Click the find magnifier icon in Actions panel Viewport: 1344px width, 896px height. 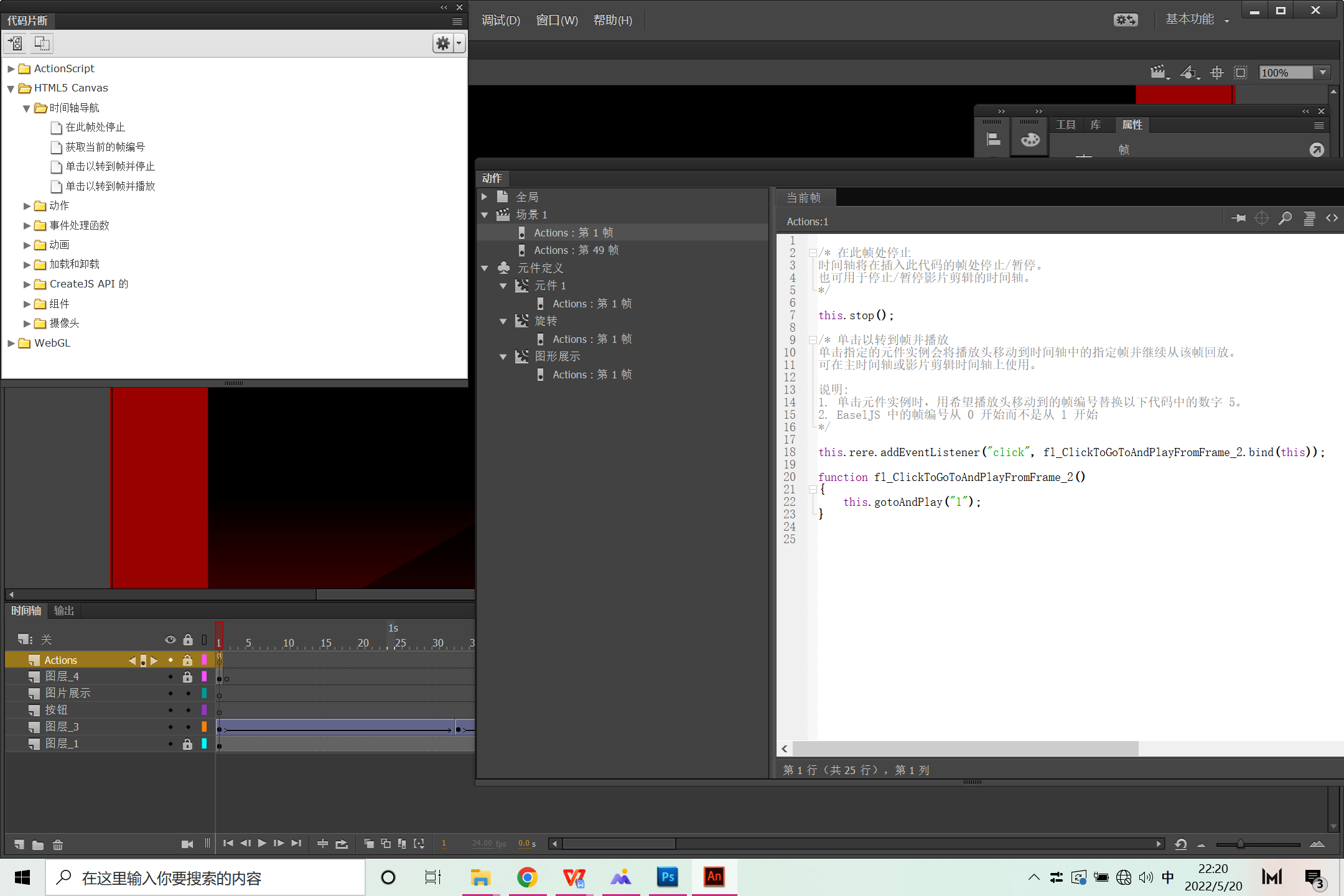[x=1285, y=218]
